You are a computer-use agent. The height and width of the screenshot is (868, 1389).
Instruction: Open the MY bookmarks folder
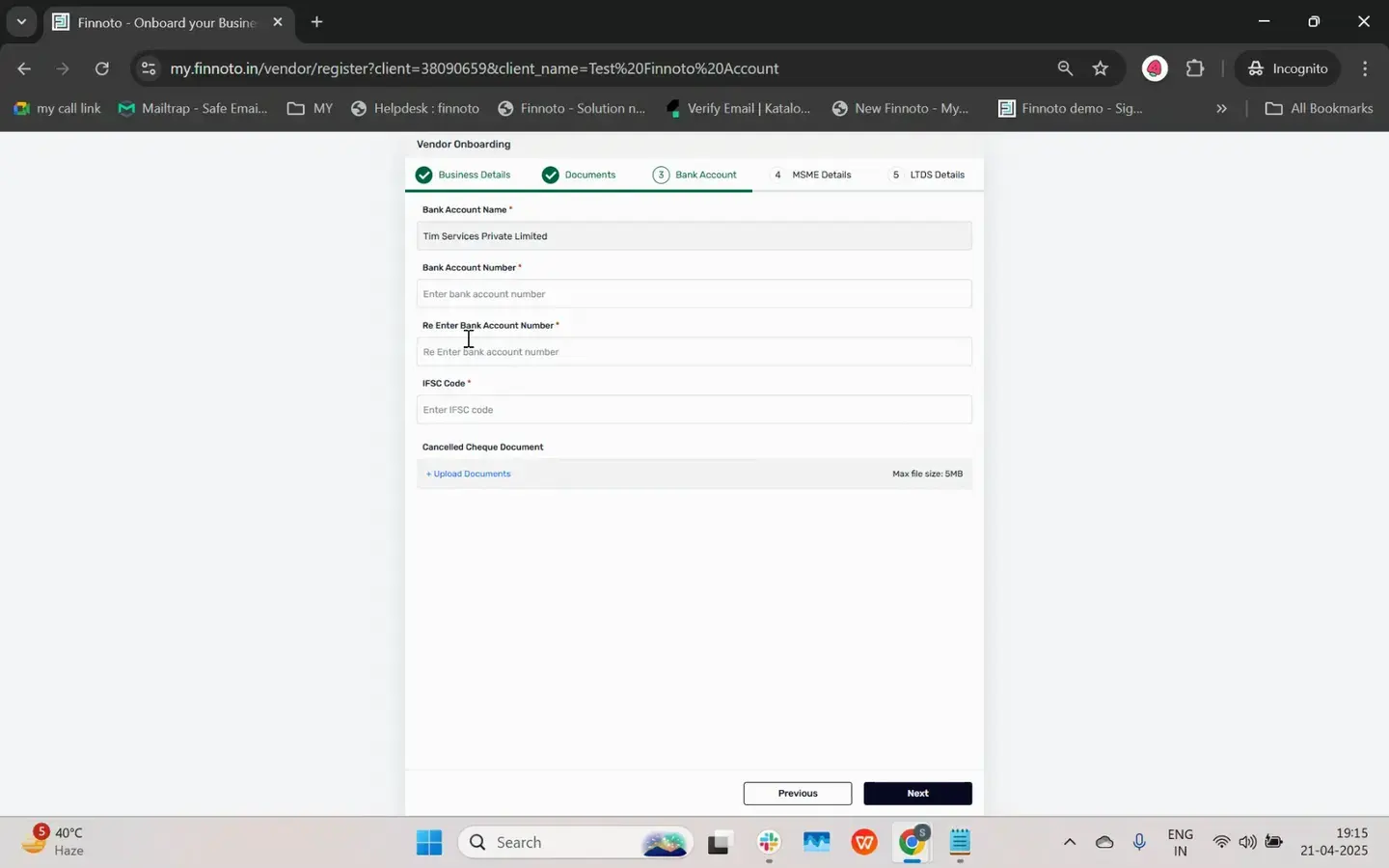coord(310,108)
